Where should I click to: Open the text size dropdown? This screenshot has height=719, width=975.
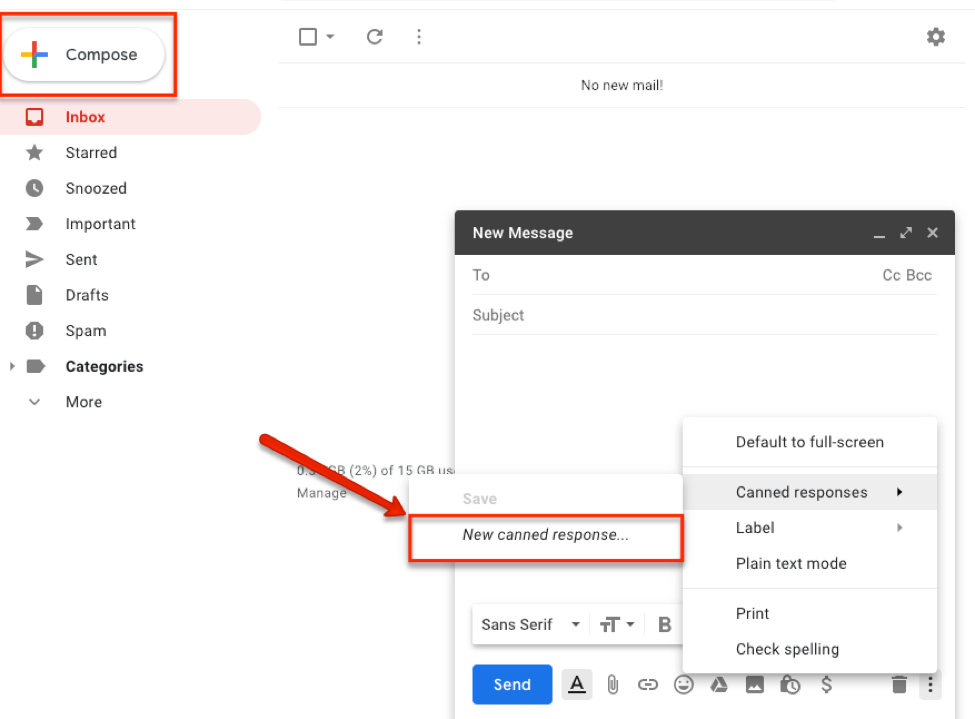pyautogui.click(x=617, y=625)
